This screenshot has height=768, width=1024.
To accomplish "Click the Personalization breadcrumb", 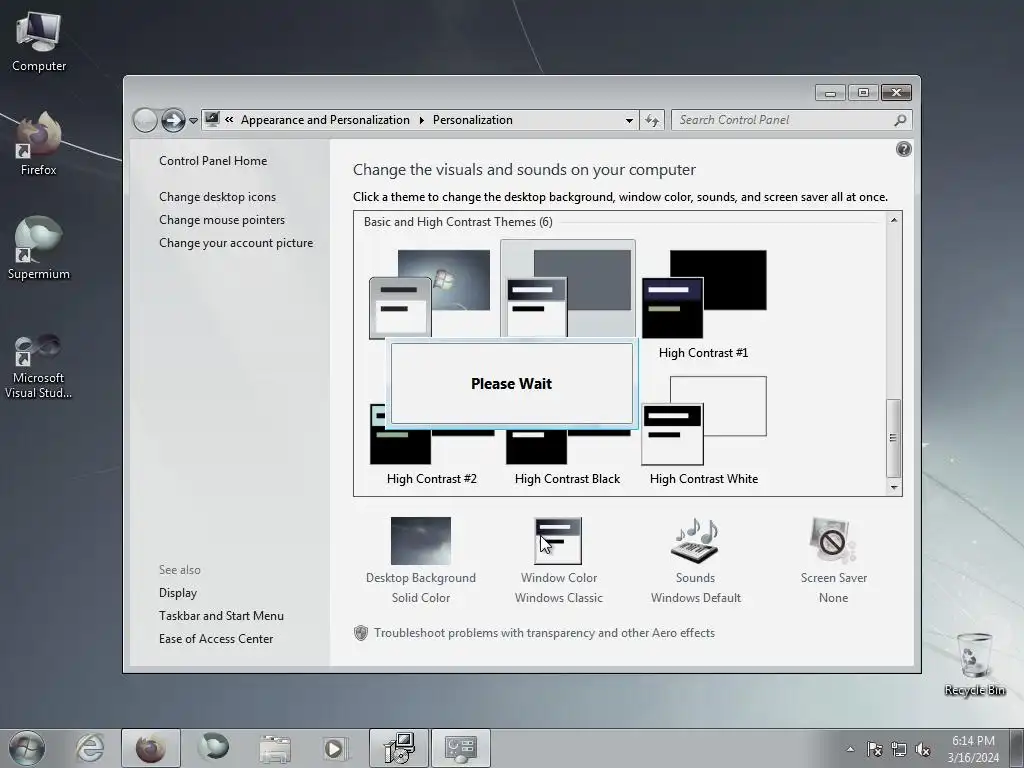I will (x=473, y=120).
